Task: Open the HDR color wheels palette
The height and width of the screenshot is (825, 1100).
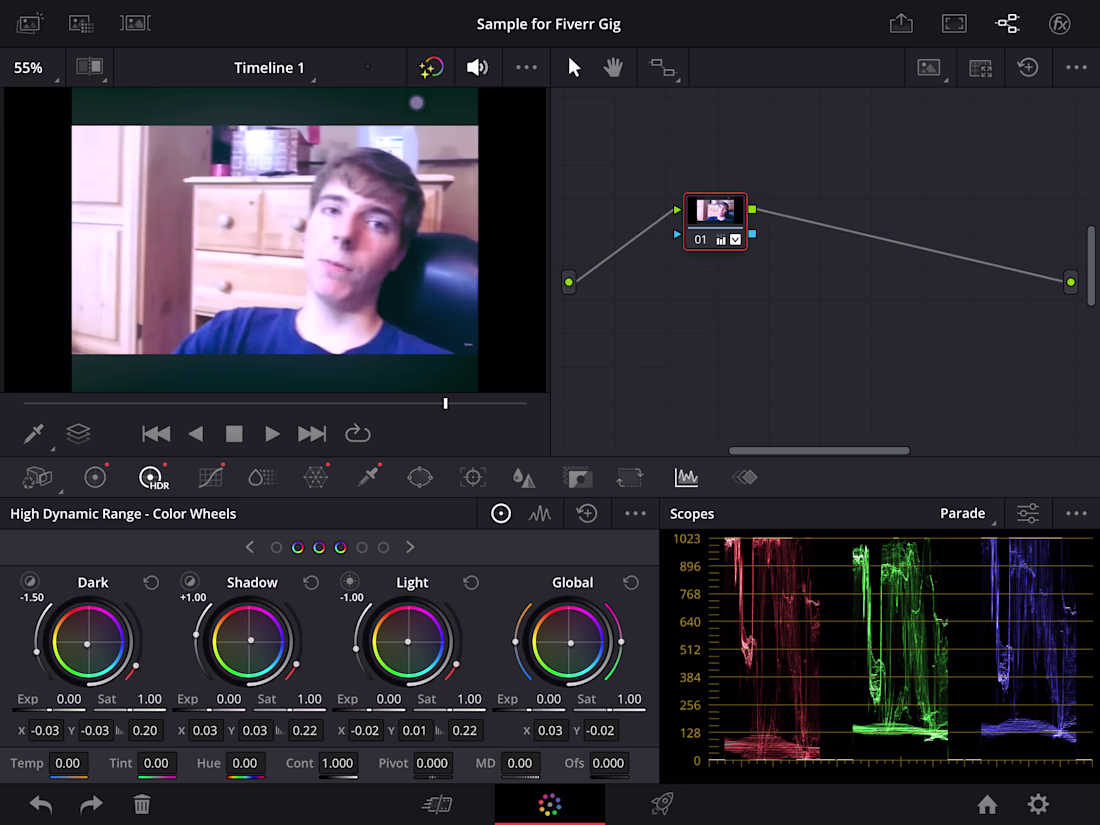Action: [153, 478]
